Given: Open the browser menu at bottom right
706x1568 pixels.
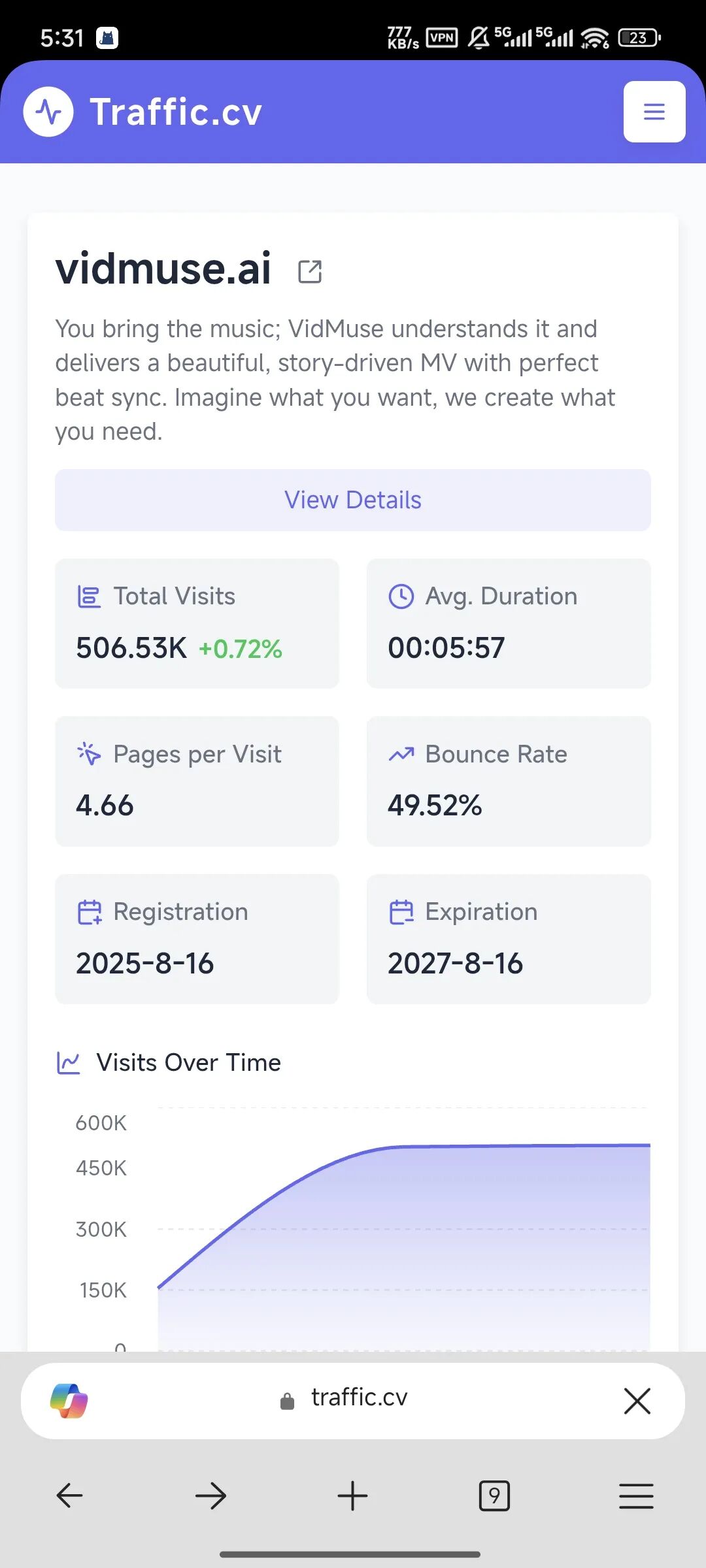Looking at the screenshot, I should pyautogui.click(x=636, y=1495).
